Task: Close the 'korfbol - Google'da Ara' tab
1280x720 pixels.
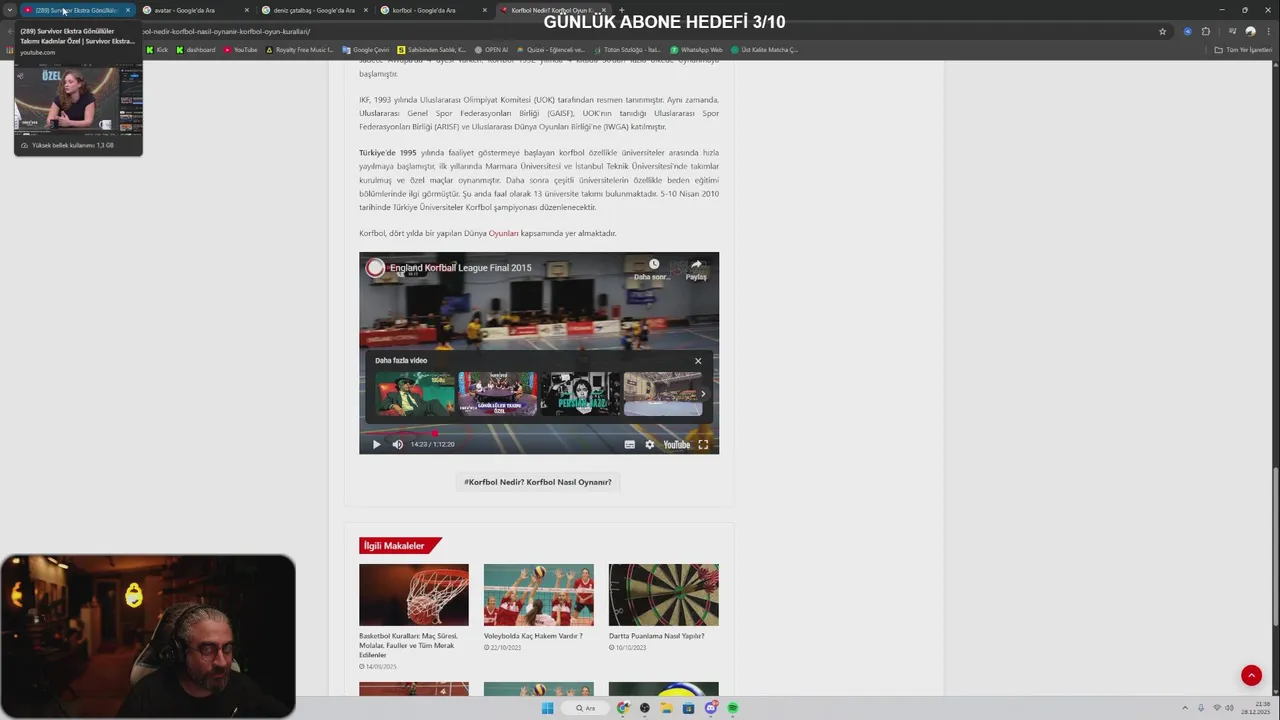Action: 485,10
